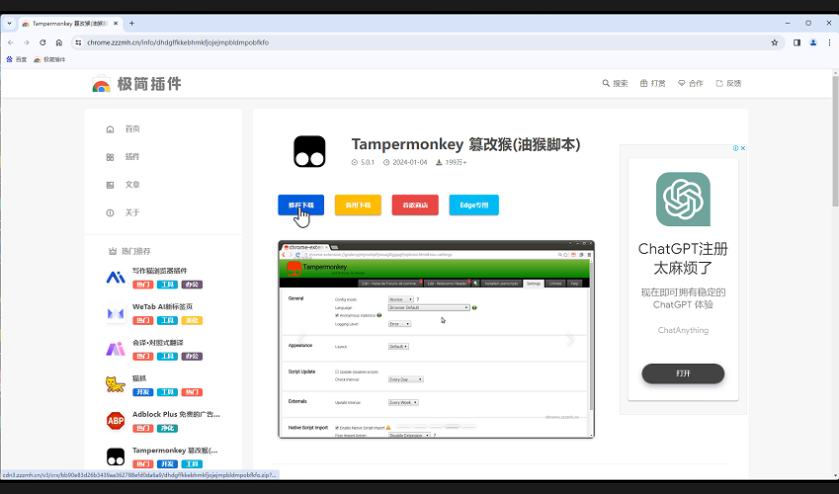The height and width of the screenshot is (494, 839).
Task: Click the page vertical scrollbar
Action: (x=835, y=141)
